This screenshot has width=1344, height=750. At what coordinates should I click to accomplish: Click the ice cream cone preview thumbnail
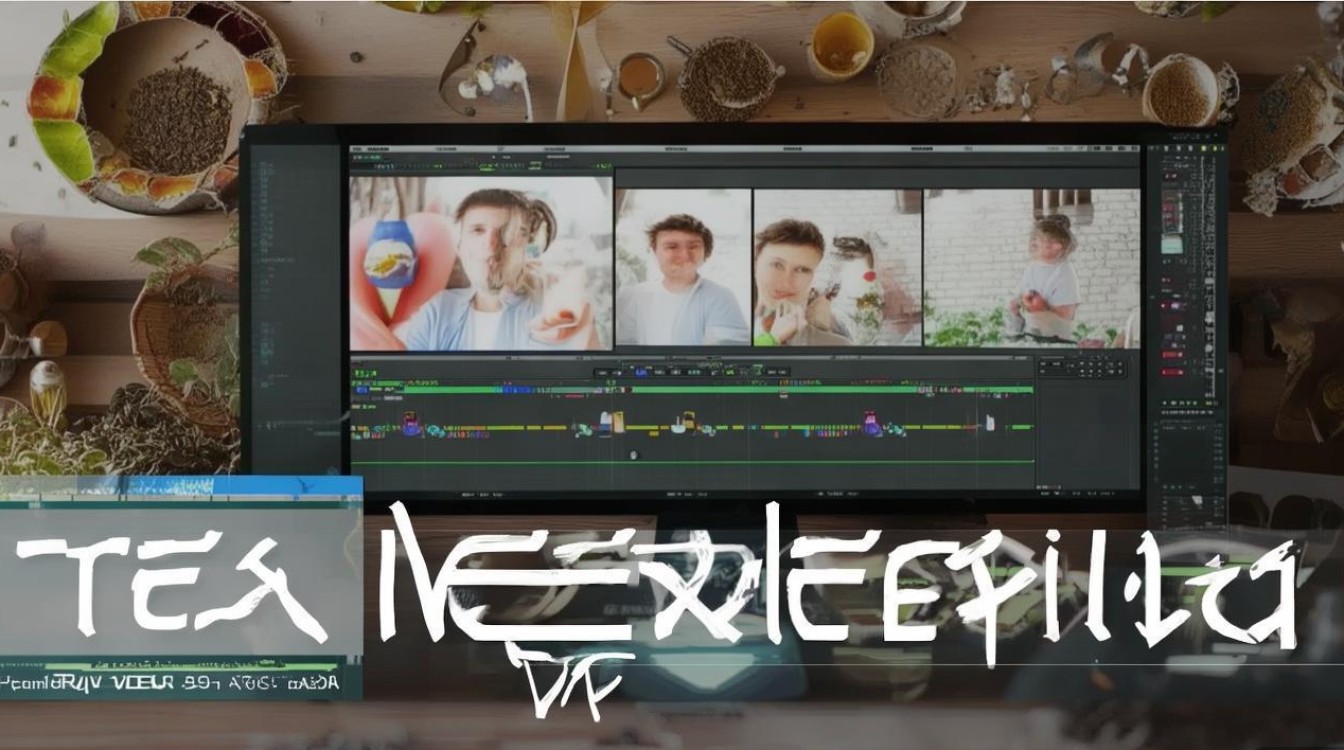pyautogui.click(x=479, y=263)
